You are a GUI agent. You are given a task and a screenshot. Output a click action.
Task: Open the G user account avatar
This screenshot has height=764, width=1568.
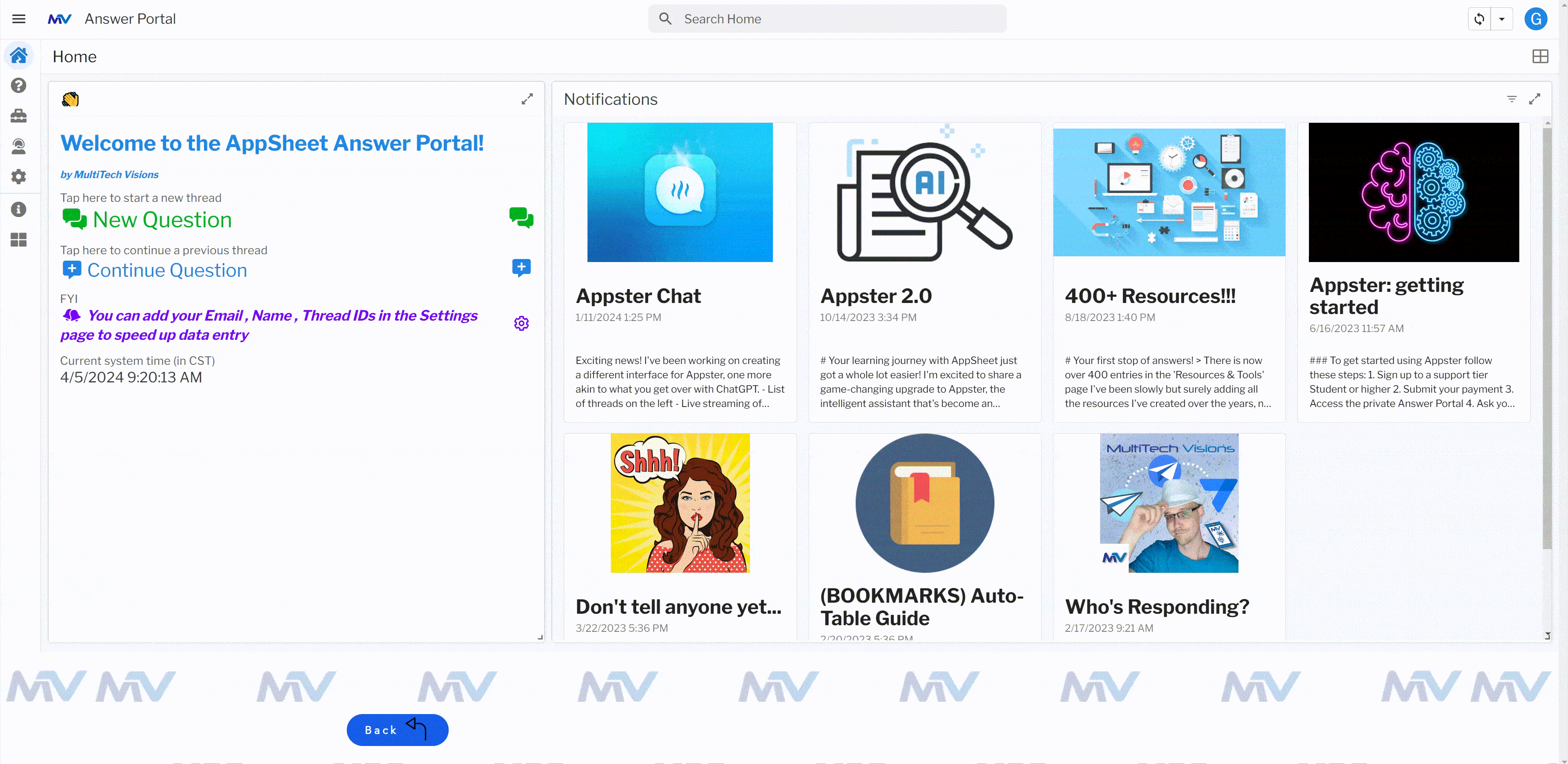(1536, 19)
